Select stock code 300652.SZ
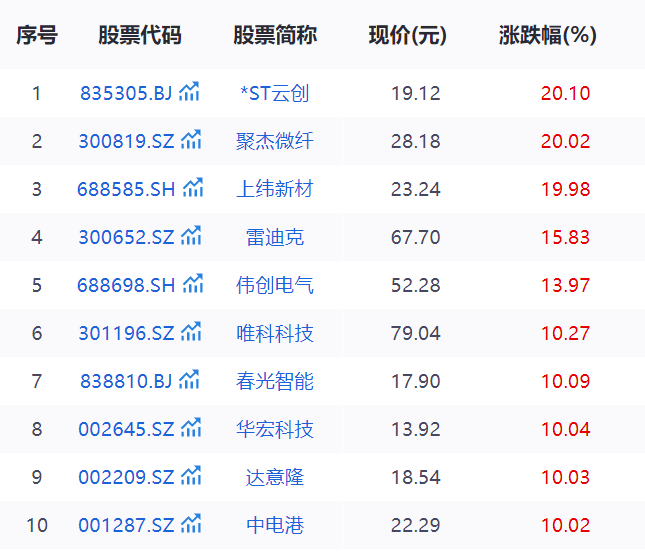 [x=126, y=238]
